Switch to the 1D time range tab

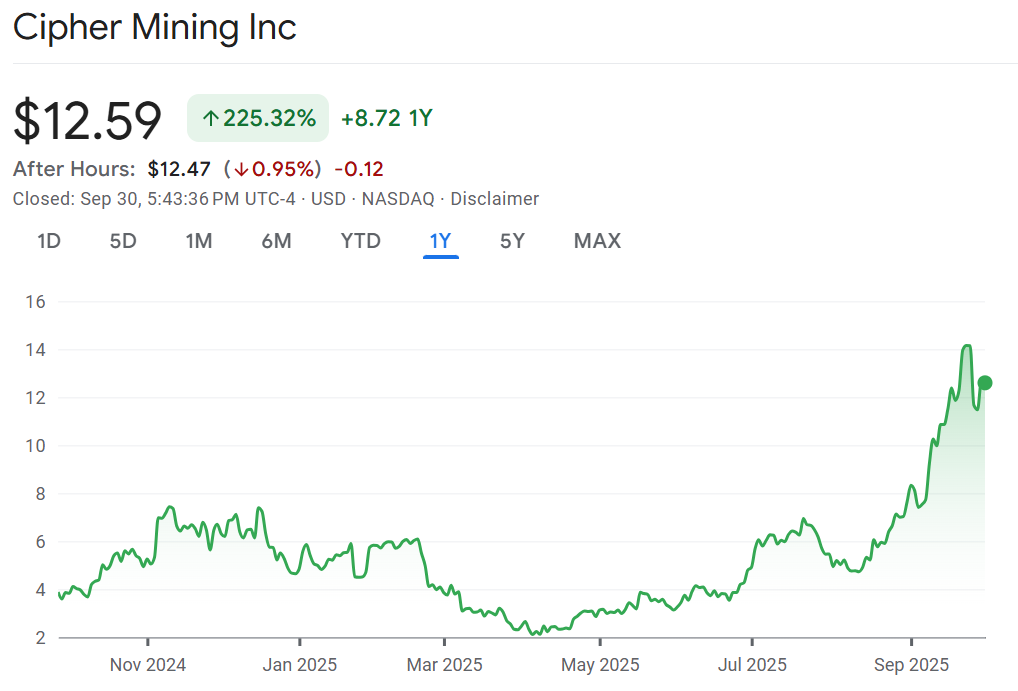tap(49, 241)
